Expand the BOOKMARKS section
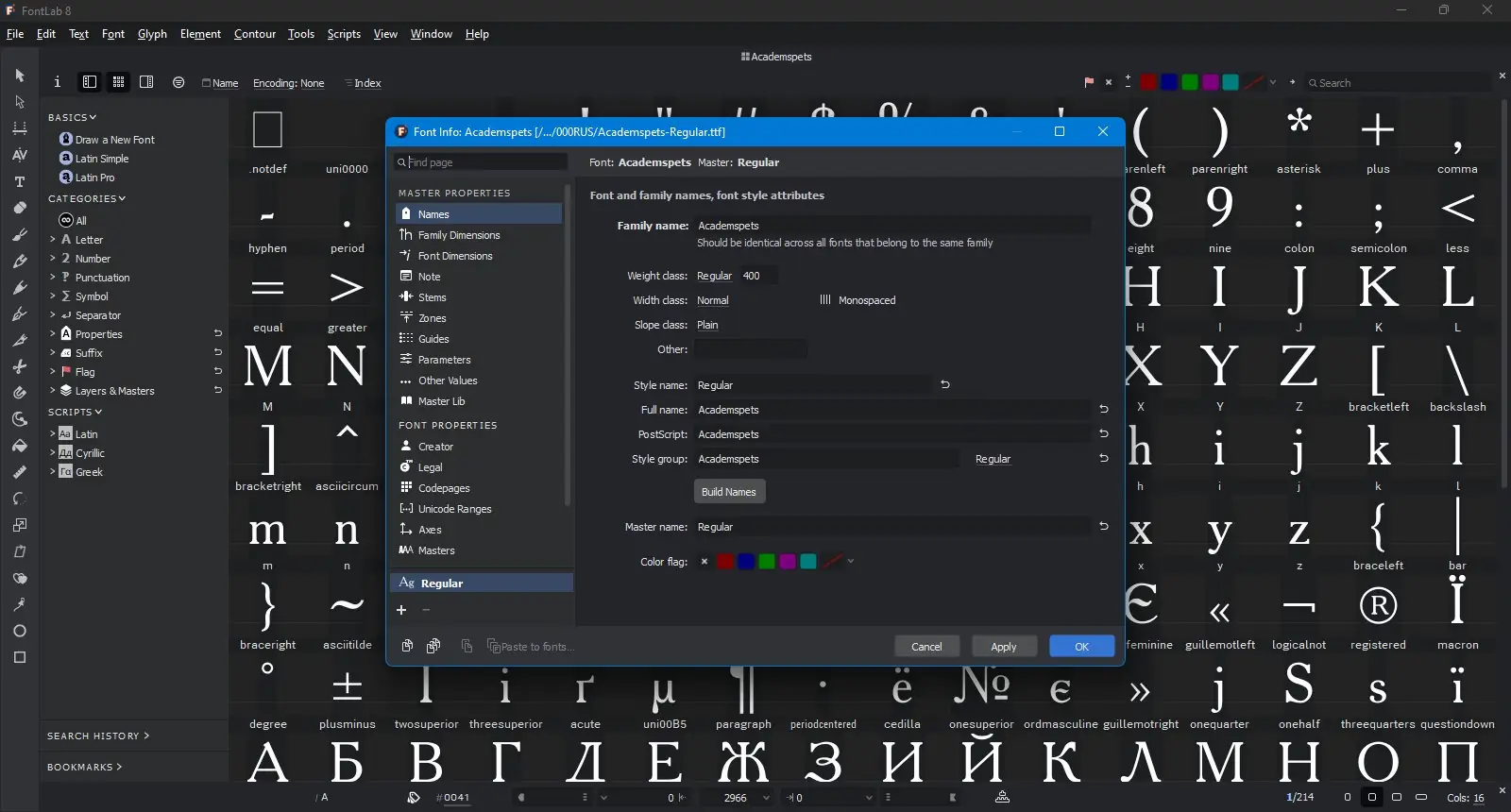The width and height of the screenshot is (1511, 812). (x=85, y=767)
